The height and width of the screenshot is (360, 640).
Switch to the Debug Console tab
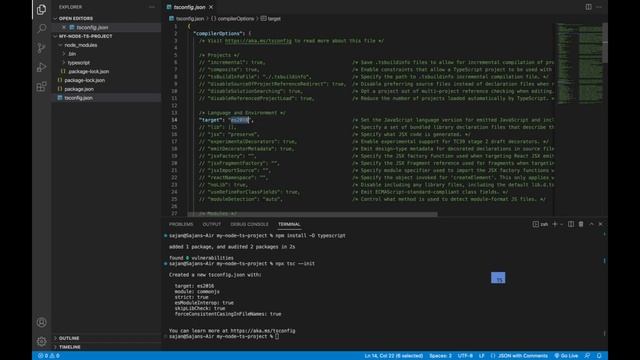point(249,224)
